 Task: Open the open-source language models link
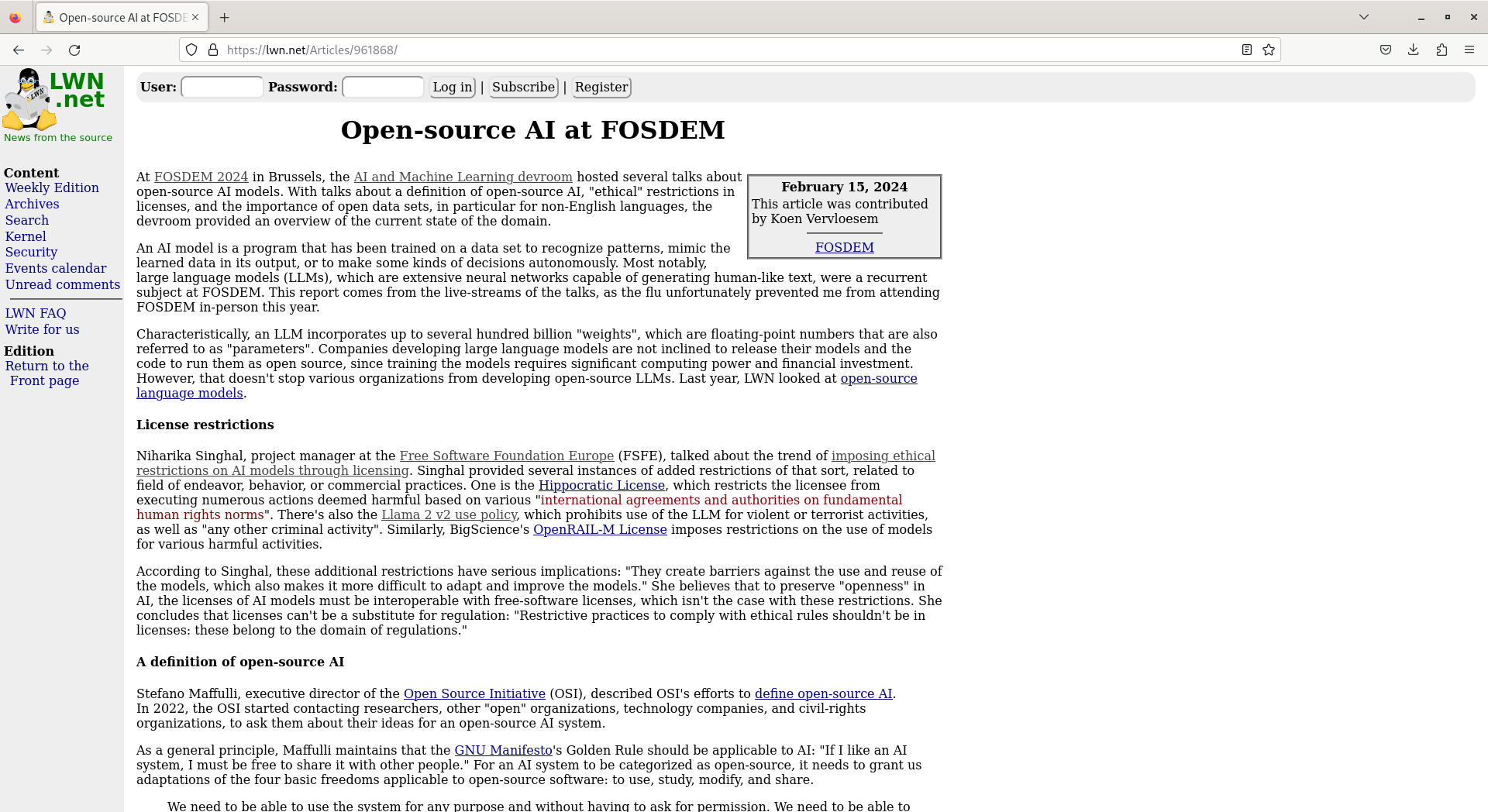pyautogui.click(x=879, y=378)
